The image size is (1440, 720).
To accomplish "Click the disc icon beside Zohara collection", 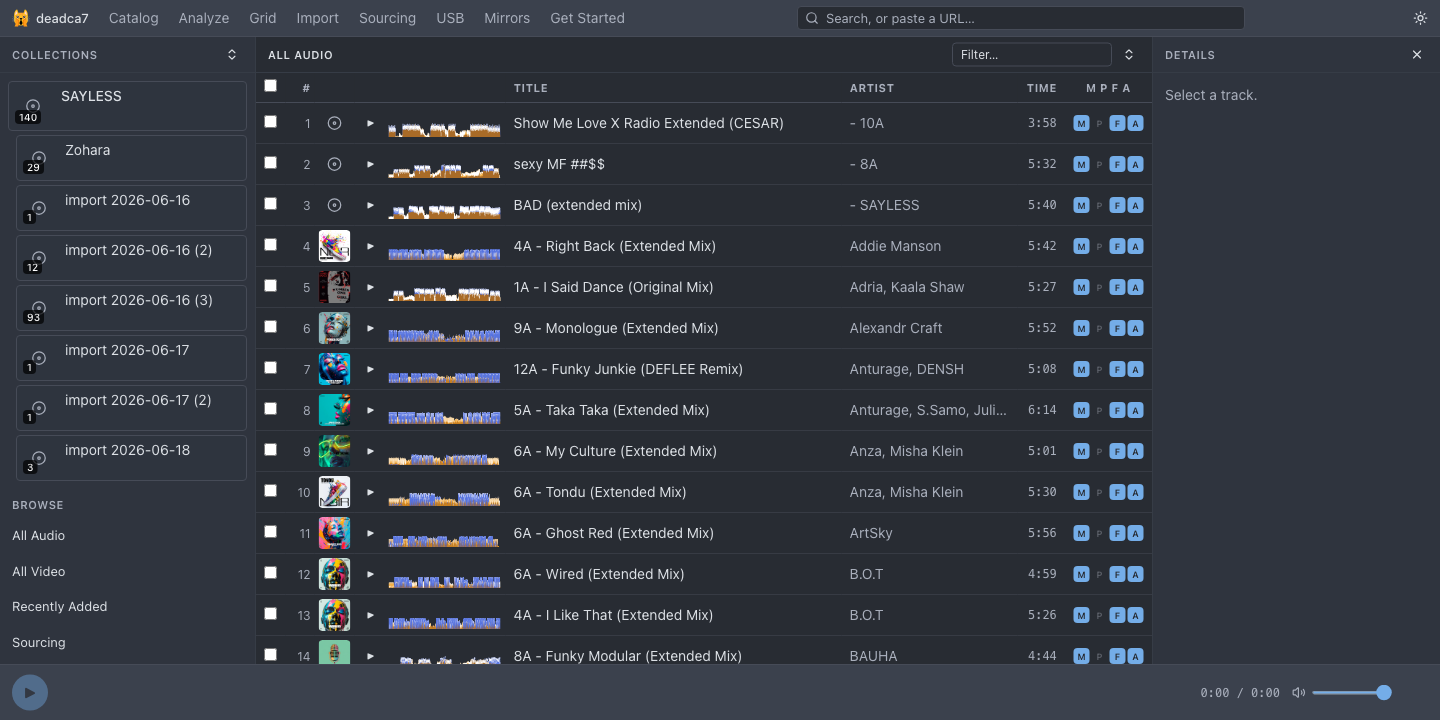I will pos(39,158).
